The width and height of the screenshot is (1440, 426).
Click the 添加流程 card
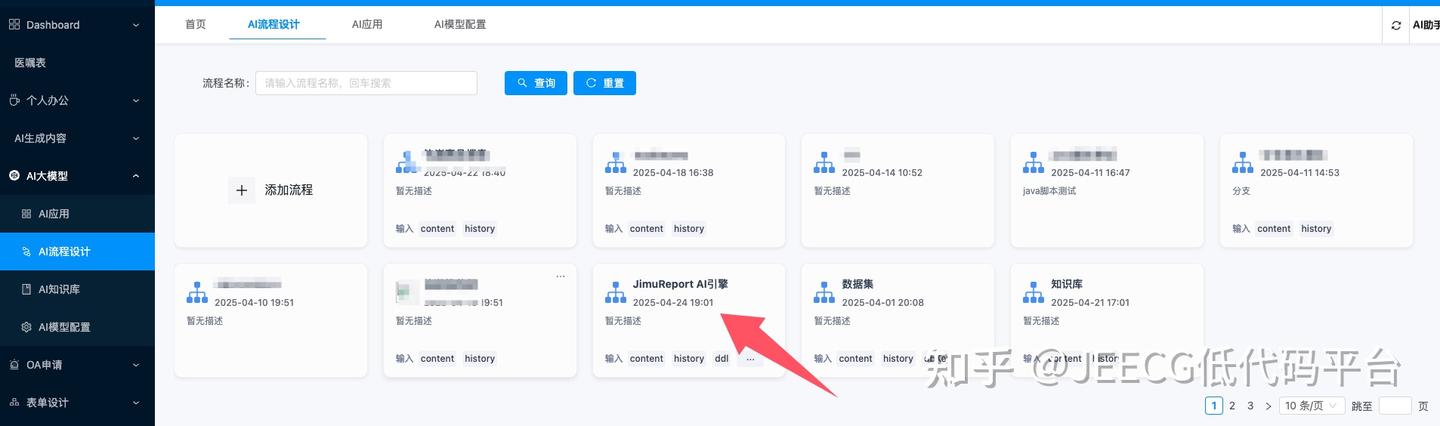[x=271, y=190]
